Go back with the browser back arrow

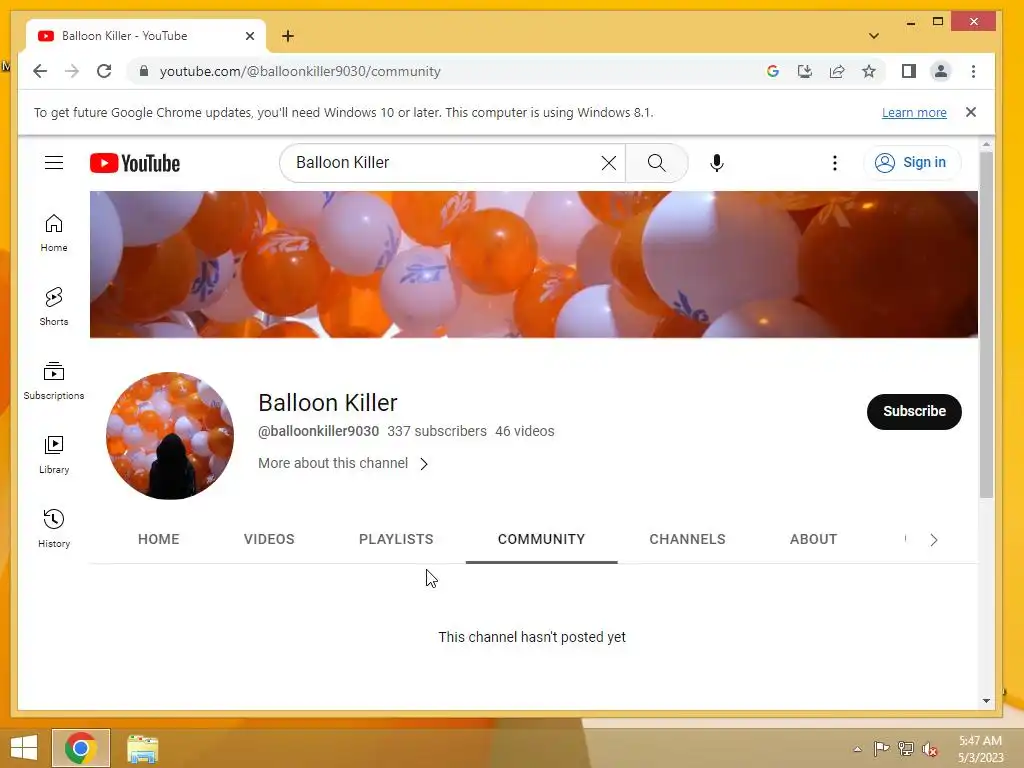pyautogui.click(x=40, y=71)
